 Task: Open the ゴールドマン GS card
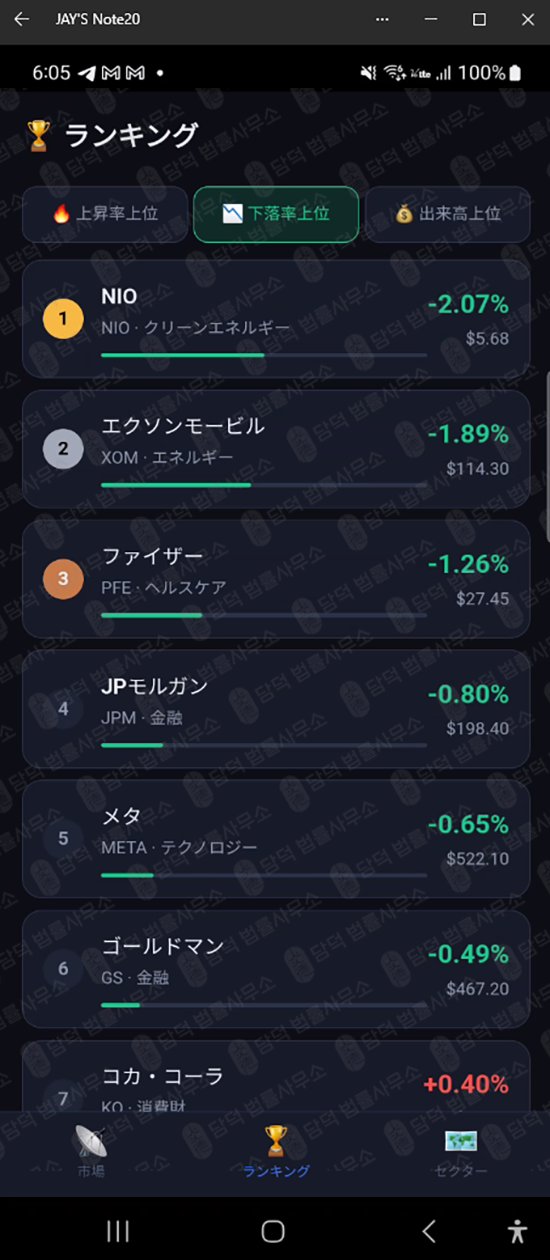coord(276,969)
